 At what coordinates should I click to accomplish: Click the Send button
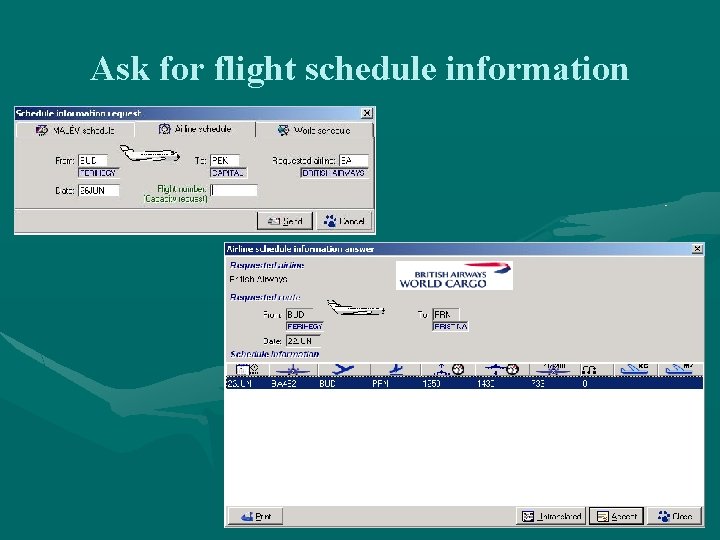pyautogui.click(x=285, y=221)
